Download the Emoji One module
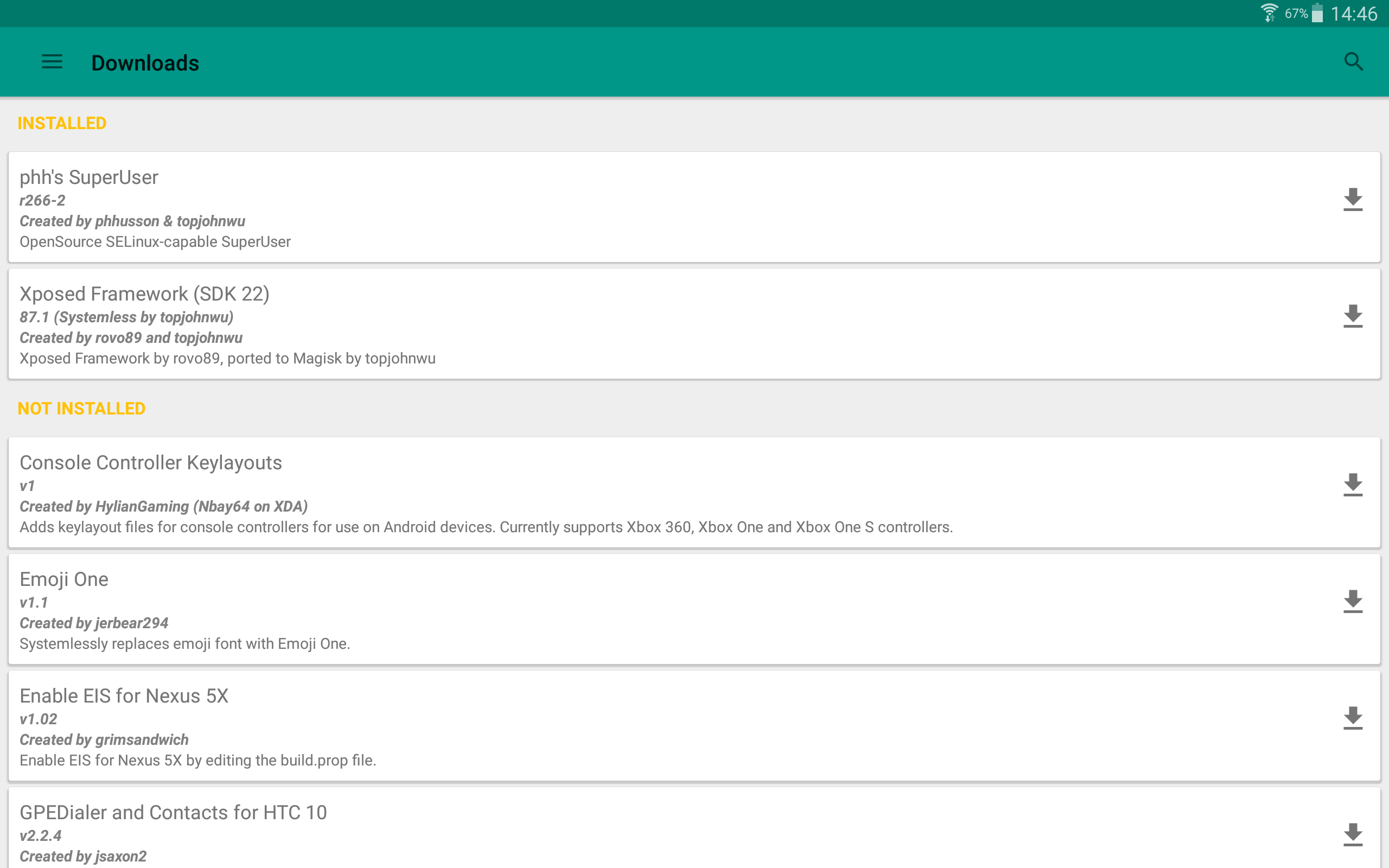The height and width of the screenshot is (868, 1389). coord(1352,602)
